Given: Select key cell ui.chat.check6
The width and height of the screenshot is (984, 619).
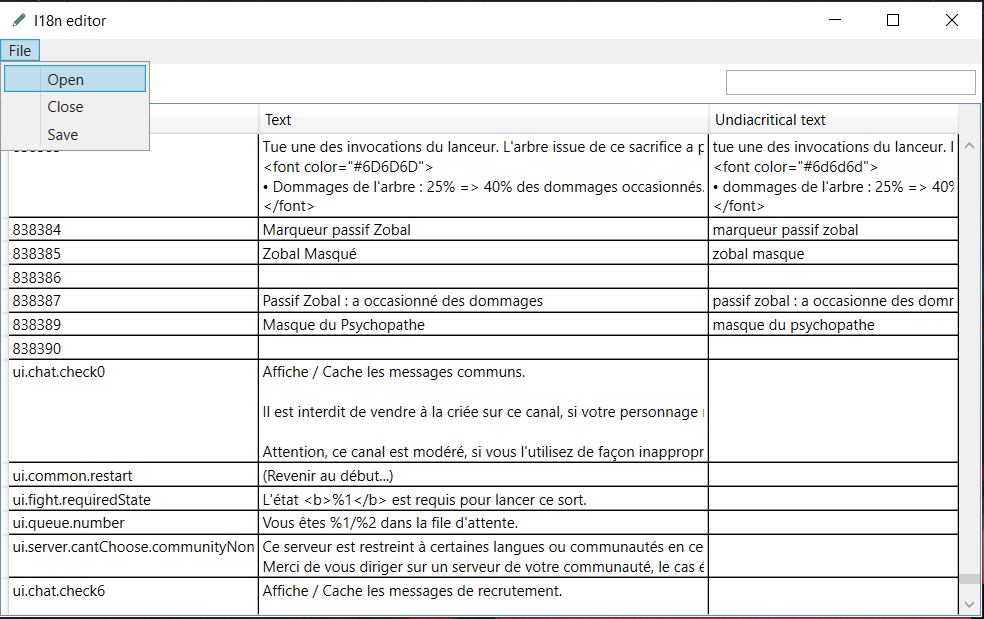Looking at the screenshot, I should [133, 596].
